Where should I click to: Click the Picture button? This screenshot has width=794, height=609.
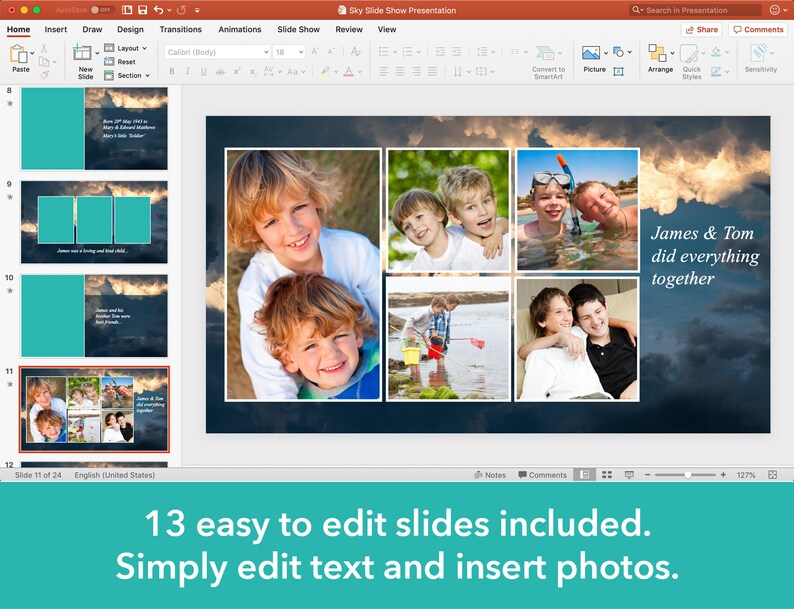coord(594,59)
